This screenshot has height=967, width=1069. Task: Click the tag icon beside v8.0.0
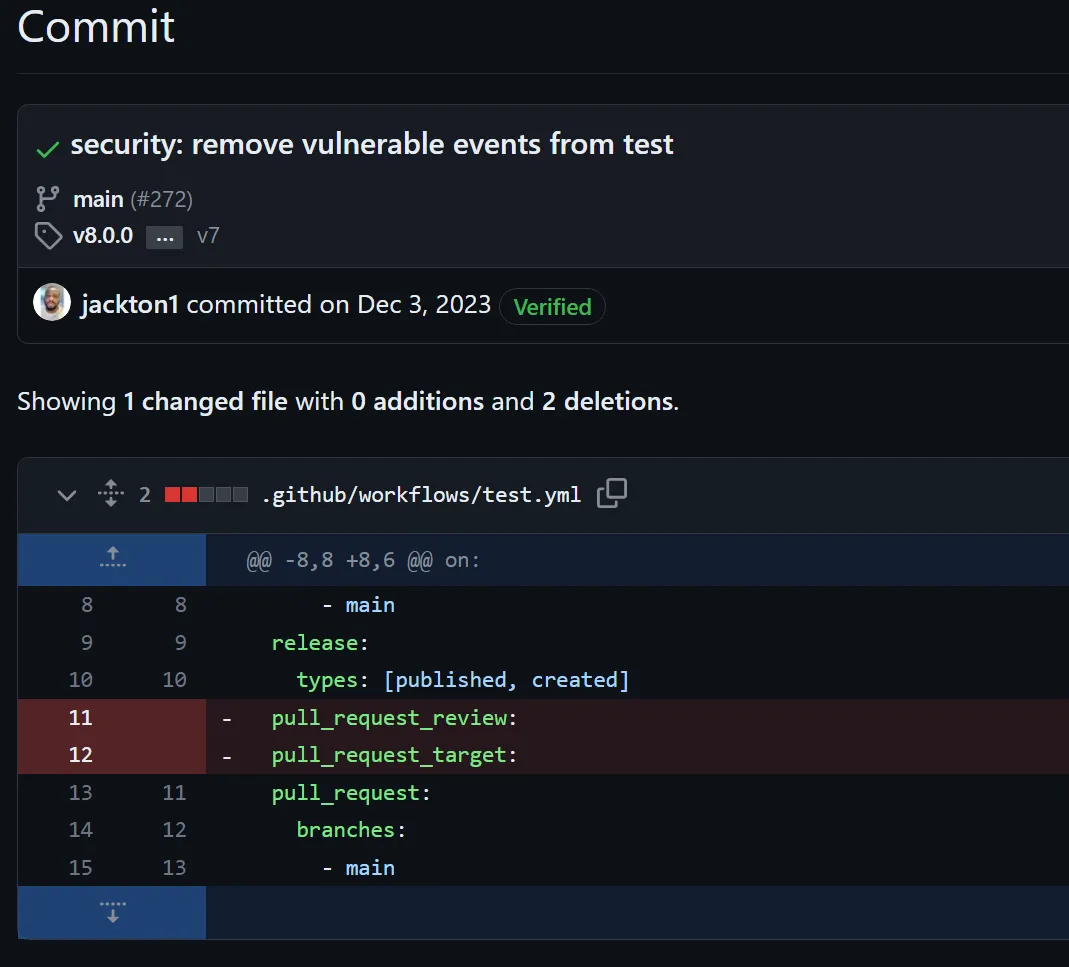point(47,236)
